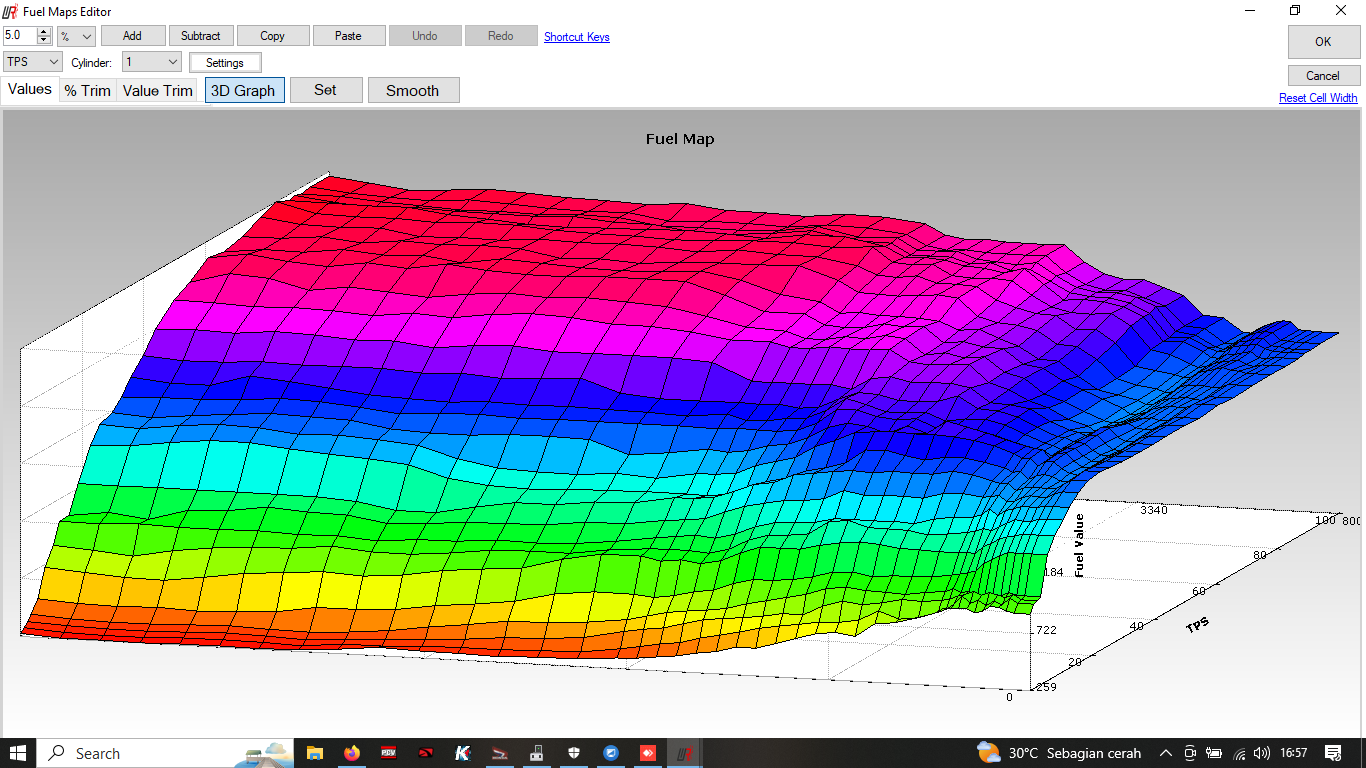The image size is (1366, 768).
Task: Select the active Fuel Maps Editor taskbar icon
Action: coord(685,753)
